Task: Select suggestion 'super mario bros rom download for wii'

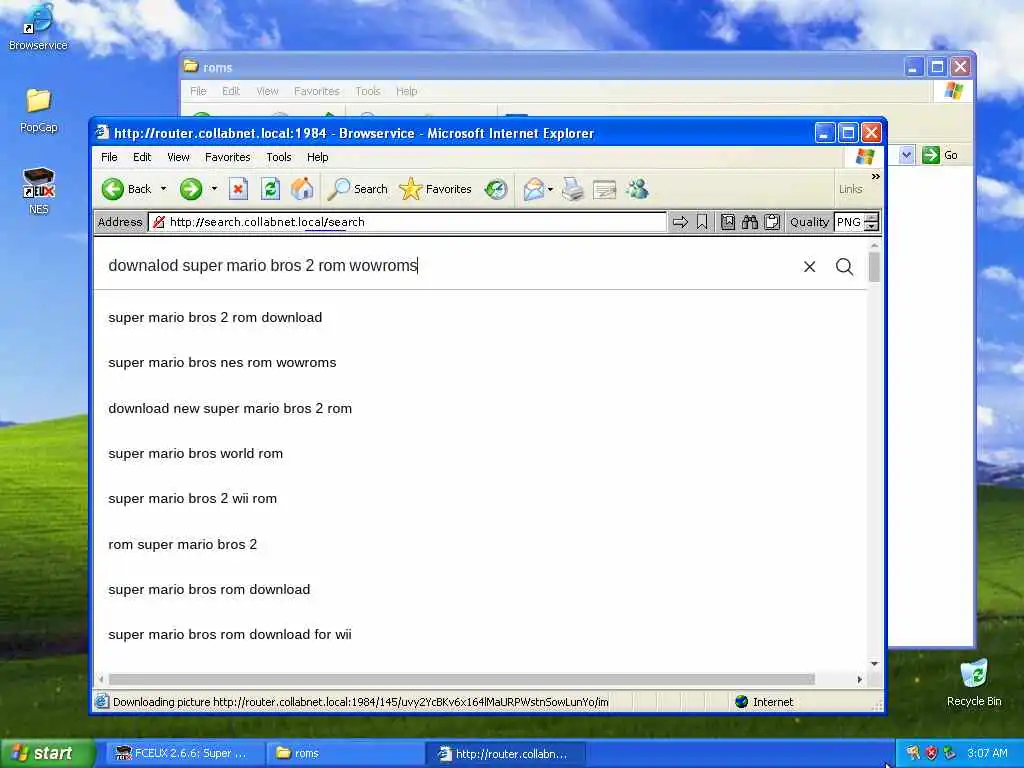Action: [x=230, y=634]
